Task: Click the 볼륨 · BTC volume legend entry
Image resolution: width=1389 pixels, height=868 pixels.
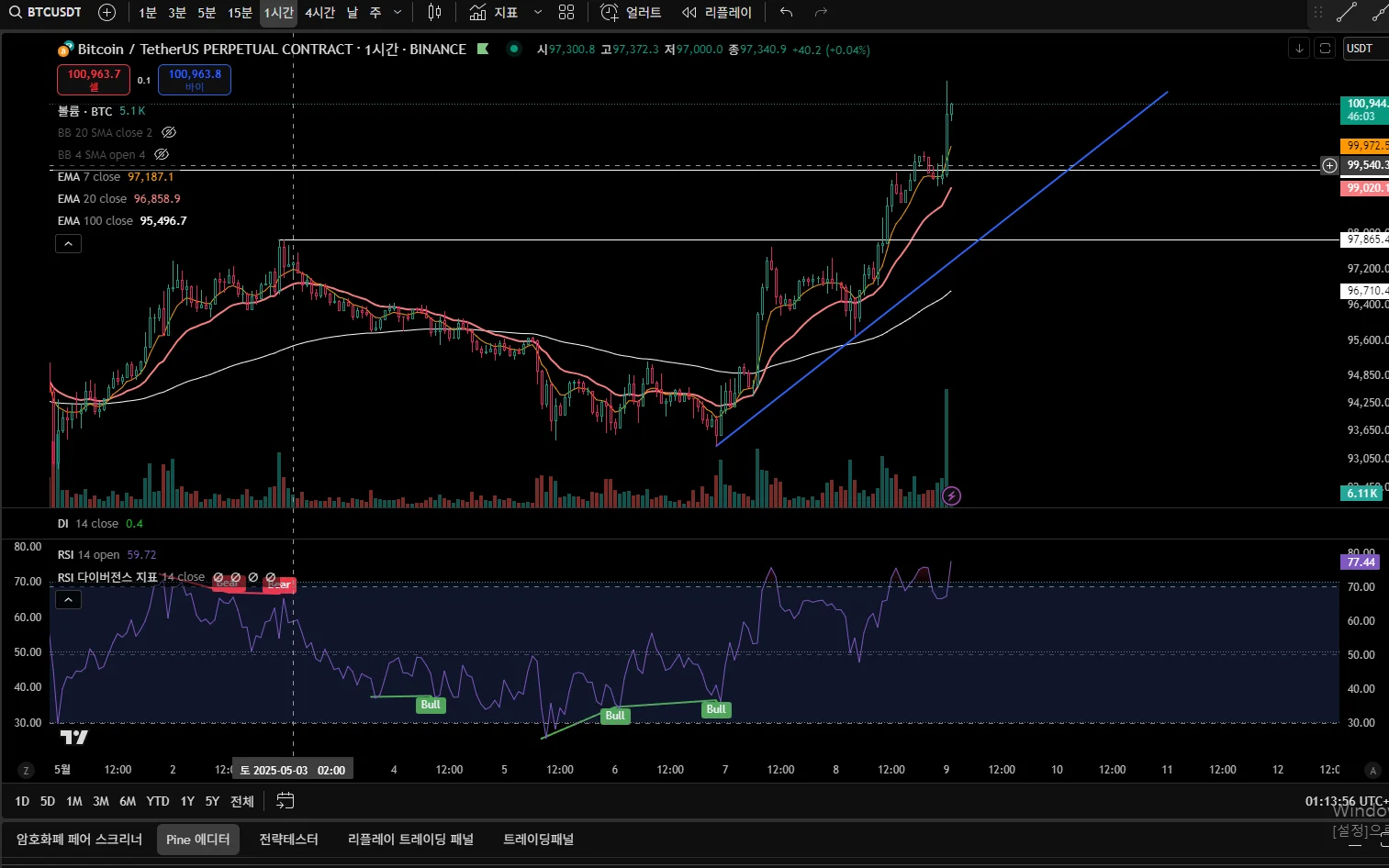Action: (x=101, y=111)
